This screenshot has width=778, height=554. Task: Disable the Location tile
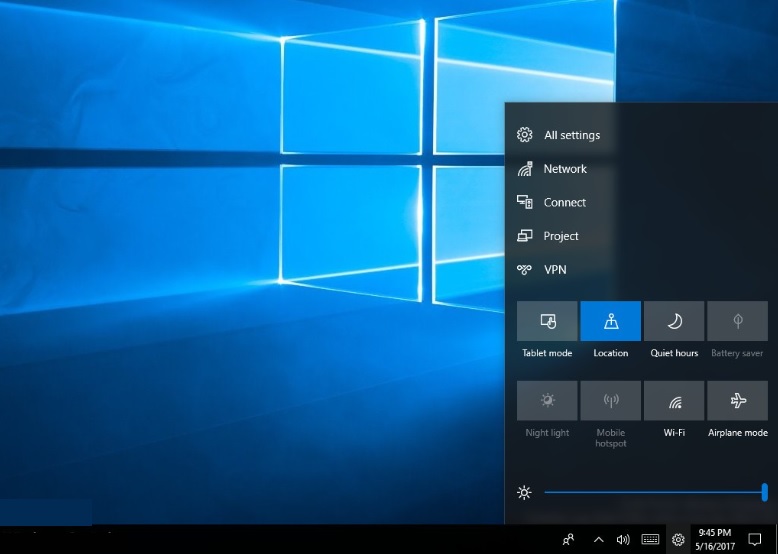[610, 321]
